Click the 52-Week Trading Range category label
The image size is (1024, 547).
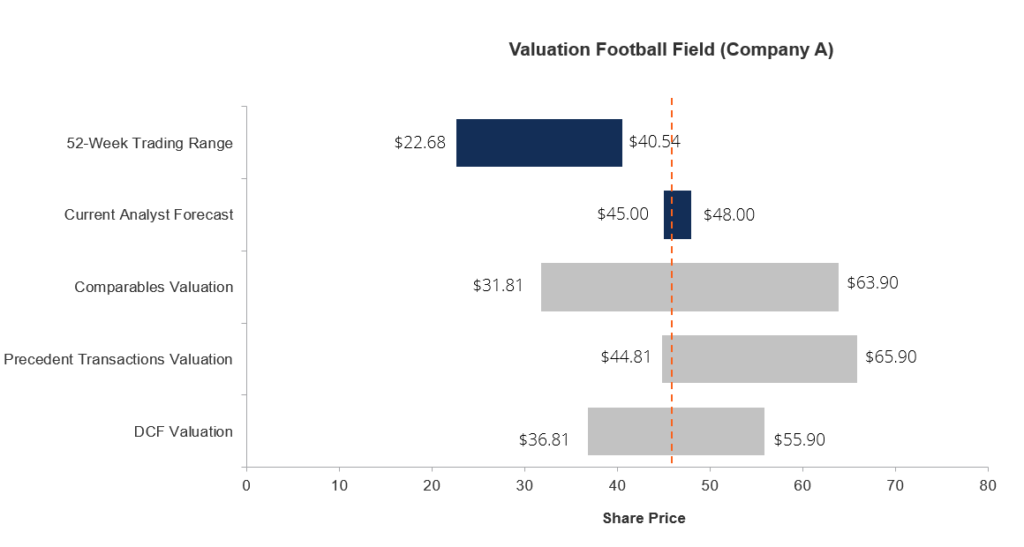click(x=148, y=143)
